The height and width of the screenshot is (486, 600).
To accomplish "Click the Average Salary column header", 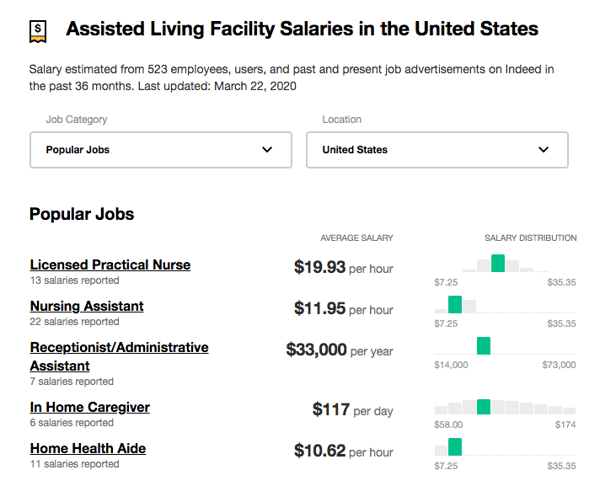I will pos(356,238).
